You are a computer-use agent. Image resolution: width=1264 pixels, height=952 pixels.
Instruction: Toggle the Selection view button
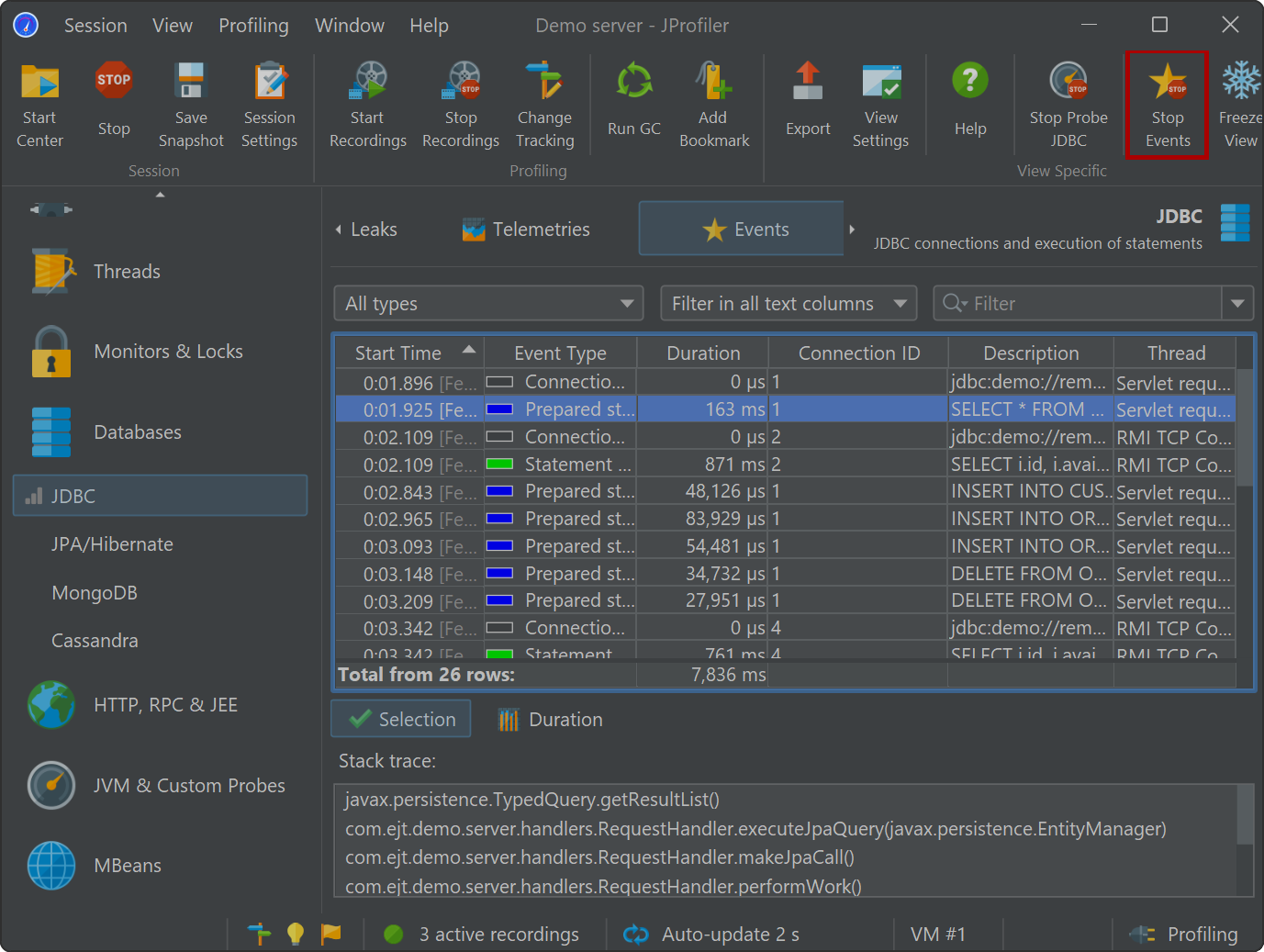[x=401, y=719]
